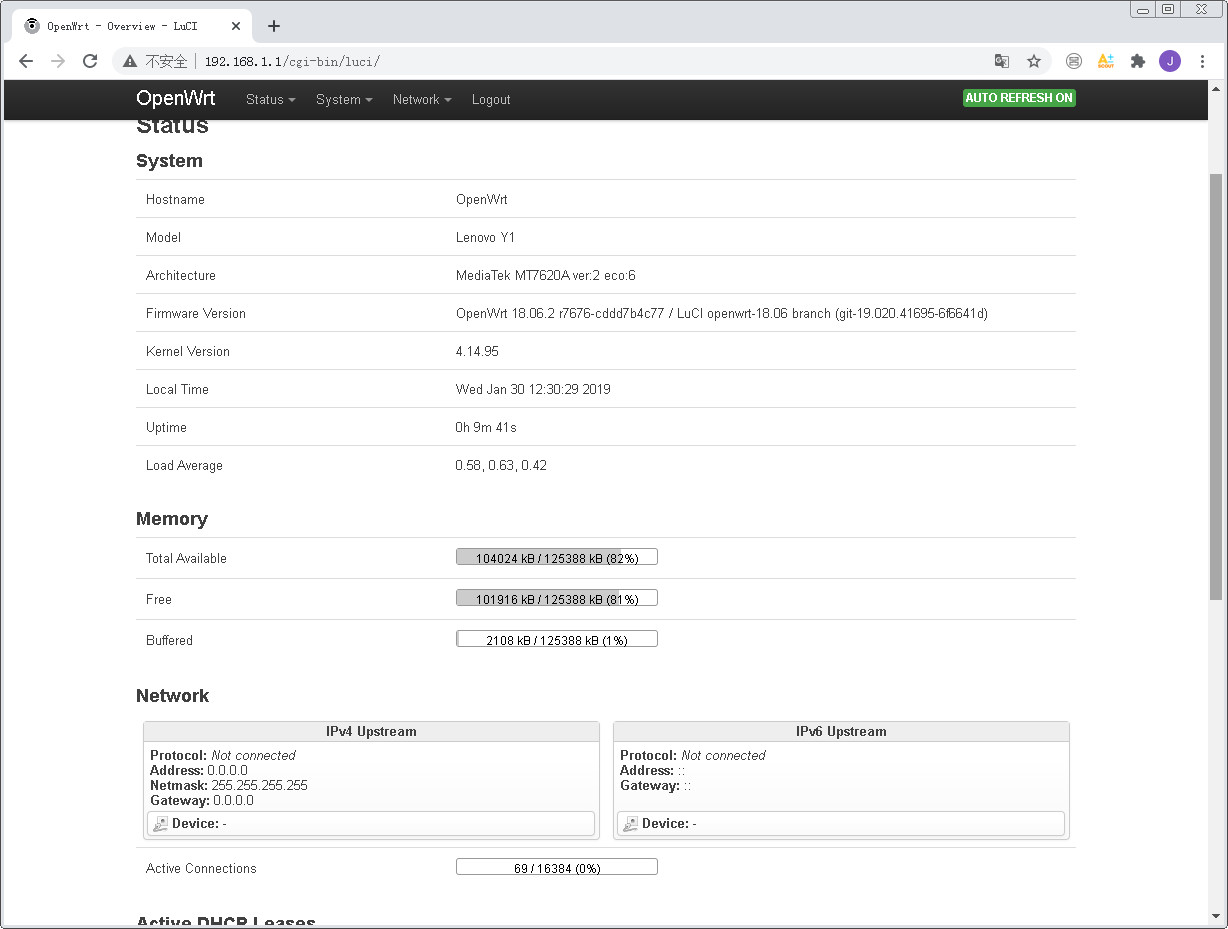The height and width of the screenshot is (929, 1228).
Task: Click the IPv4 Upstream panel header
Action: [371, 731]
